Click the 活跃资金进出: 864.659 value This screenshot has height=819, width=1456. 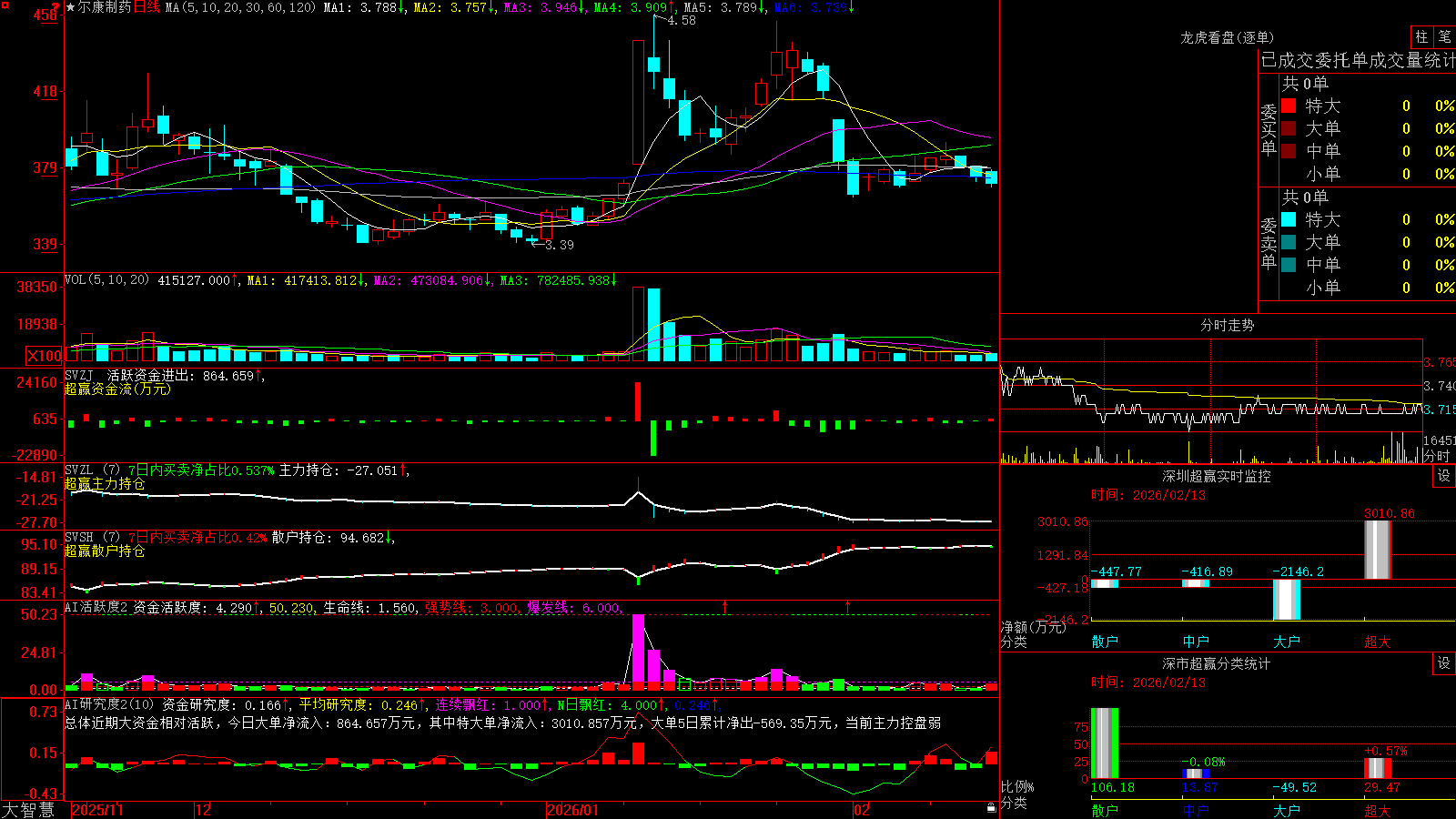(x=180, y=375)
